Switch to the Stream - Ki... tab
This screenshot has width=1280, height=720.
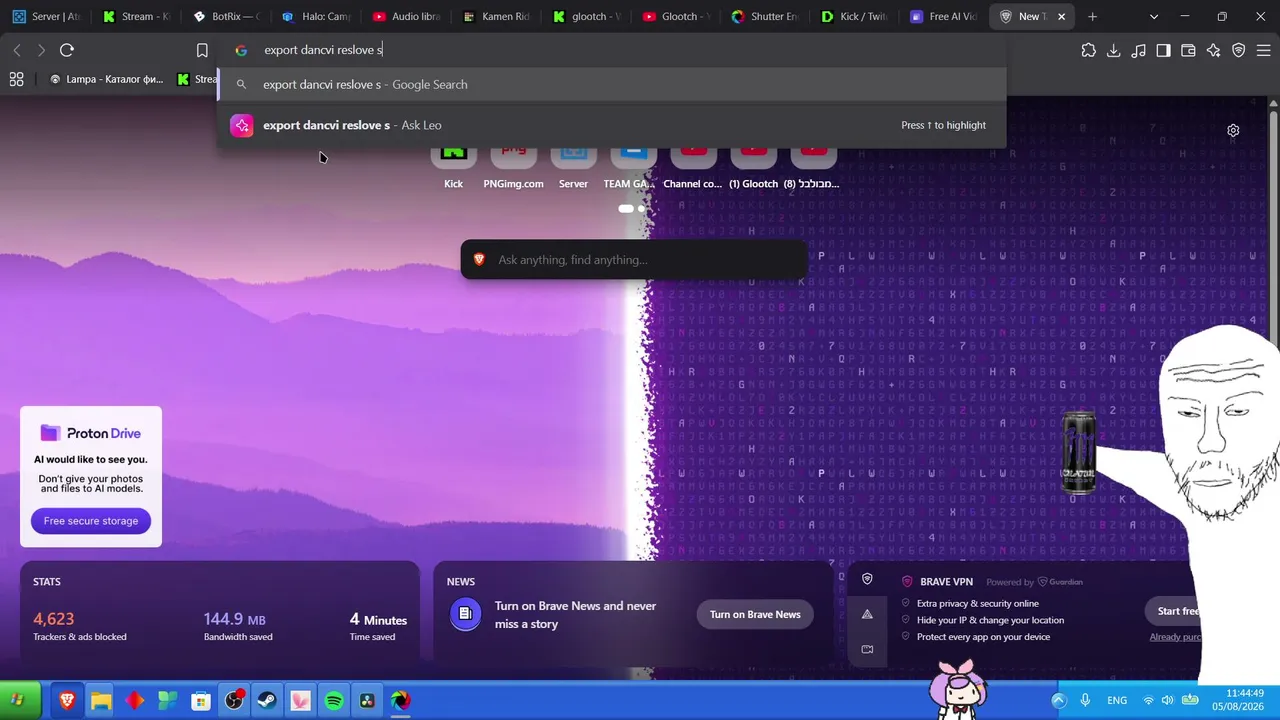(136, 17)
